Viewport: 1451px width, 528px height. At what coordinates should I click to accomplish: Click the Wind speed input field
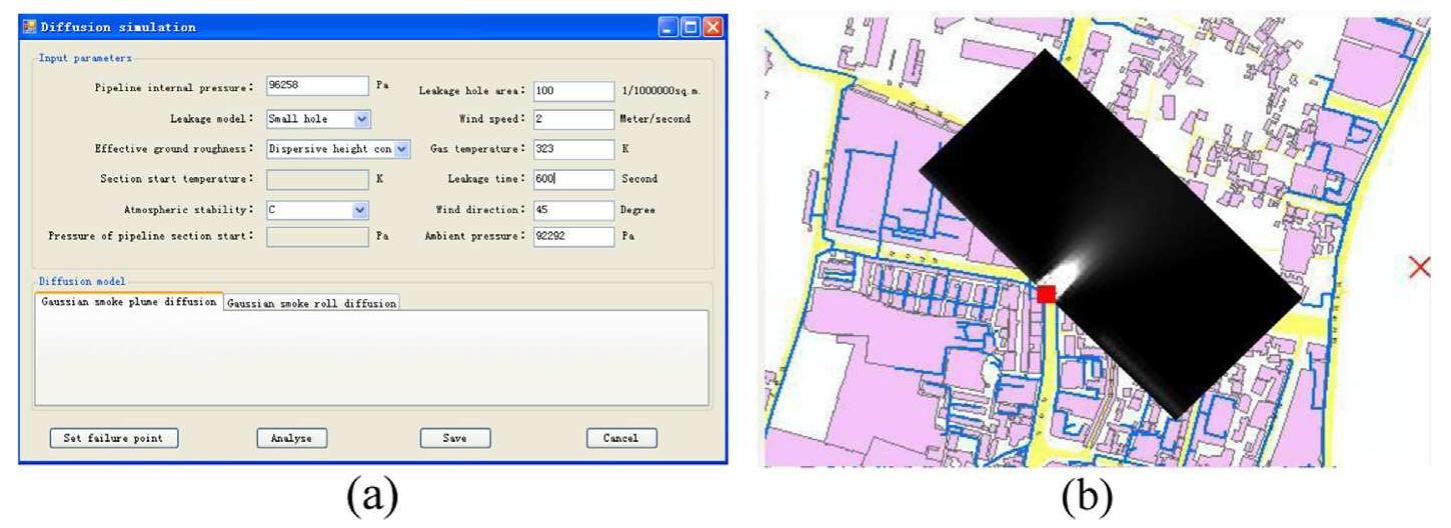[x=573, y=119]
